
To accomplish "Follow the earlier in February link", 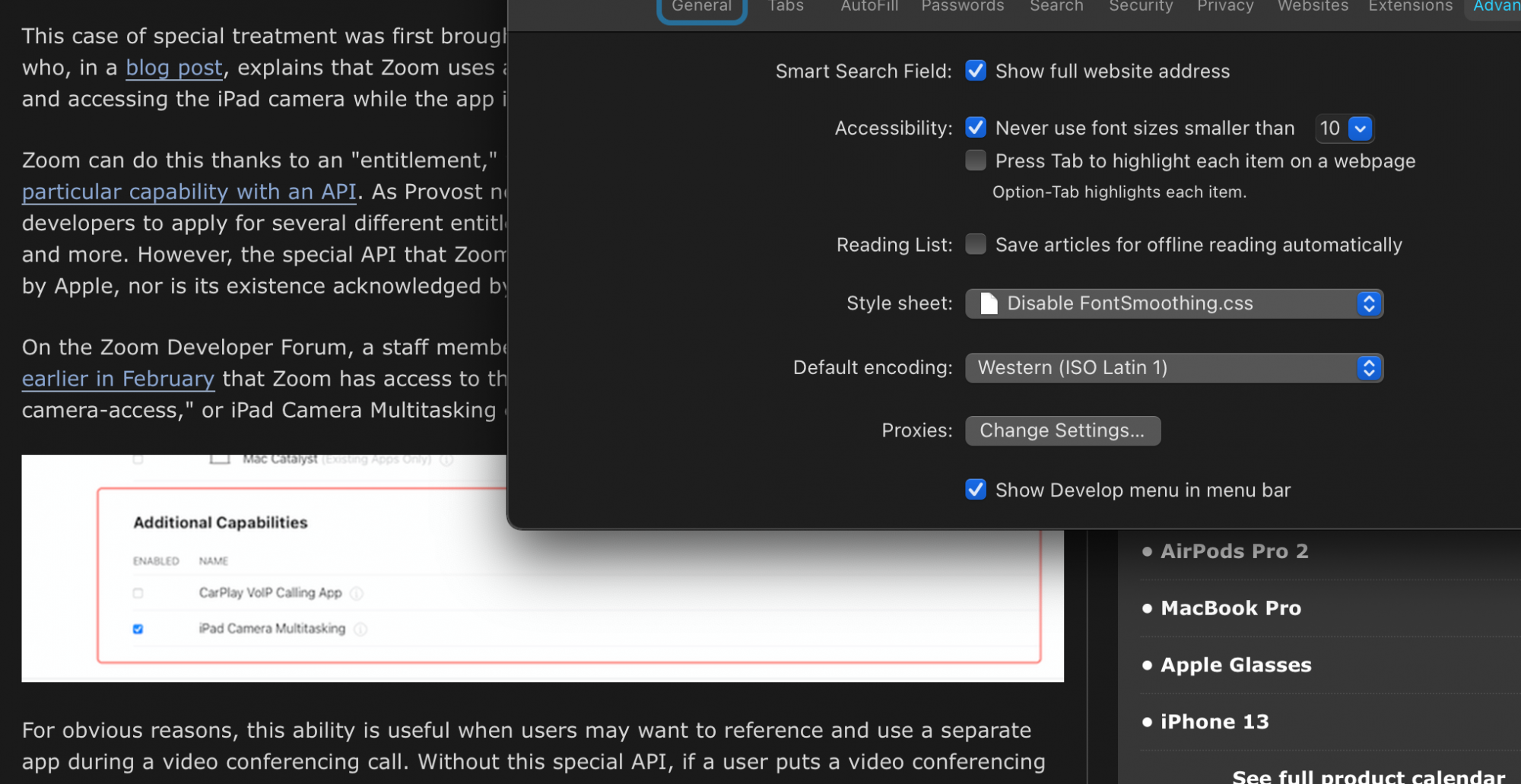I will 118,379.
